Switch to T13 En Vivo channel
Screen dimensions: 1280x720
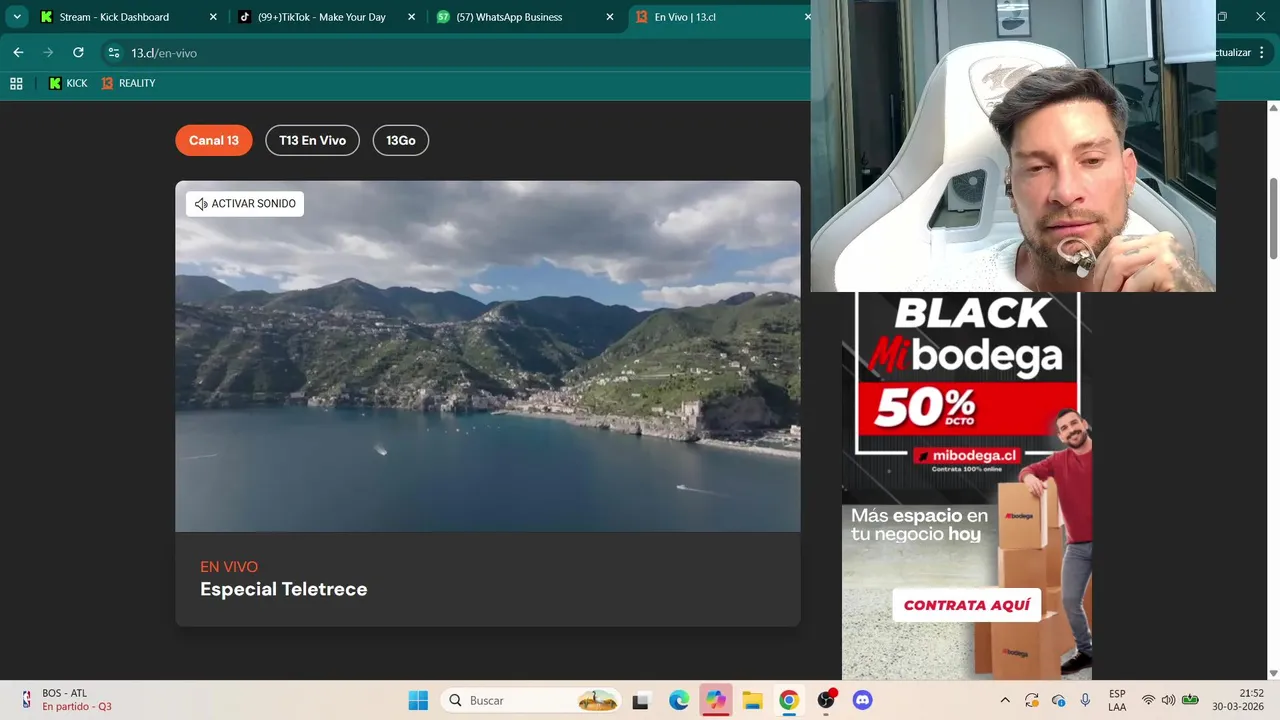pyautogui.click(x=312, y=140)
